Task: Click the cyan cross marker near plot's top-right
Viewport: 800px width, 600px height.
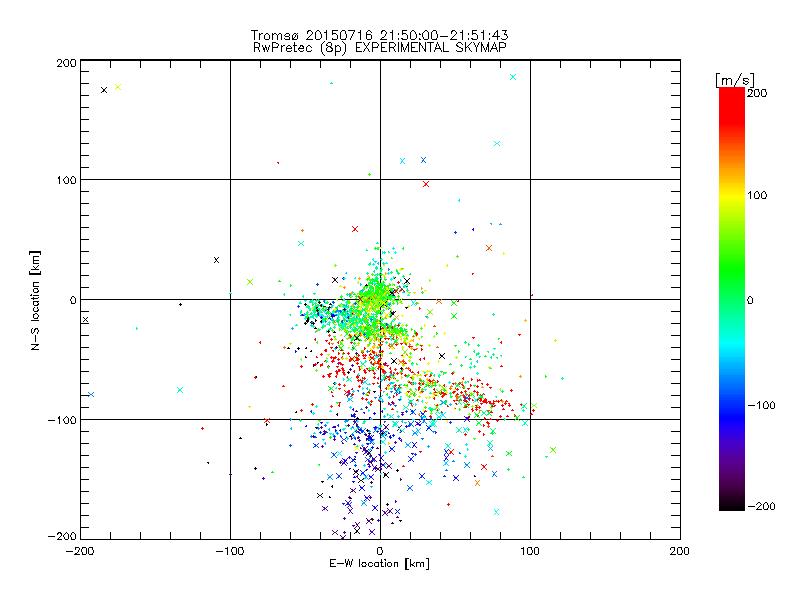Action: (x=513, y=77)
